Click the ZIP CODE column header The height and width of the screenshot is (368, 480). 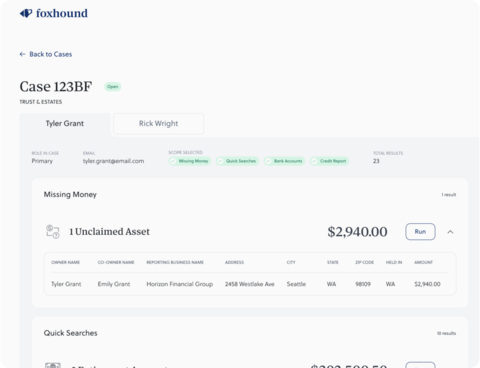point(365,262)
